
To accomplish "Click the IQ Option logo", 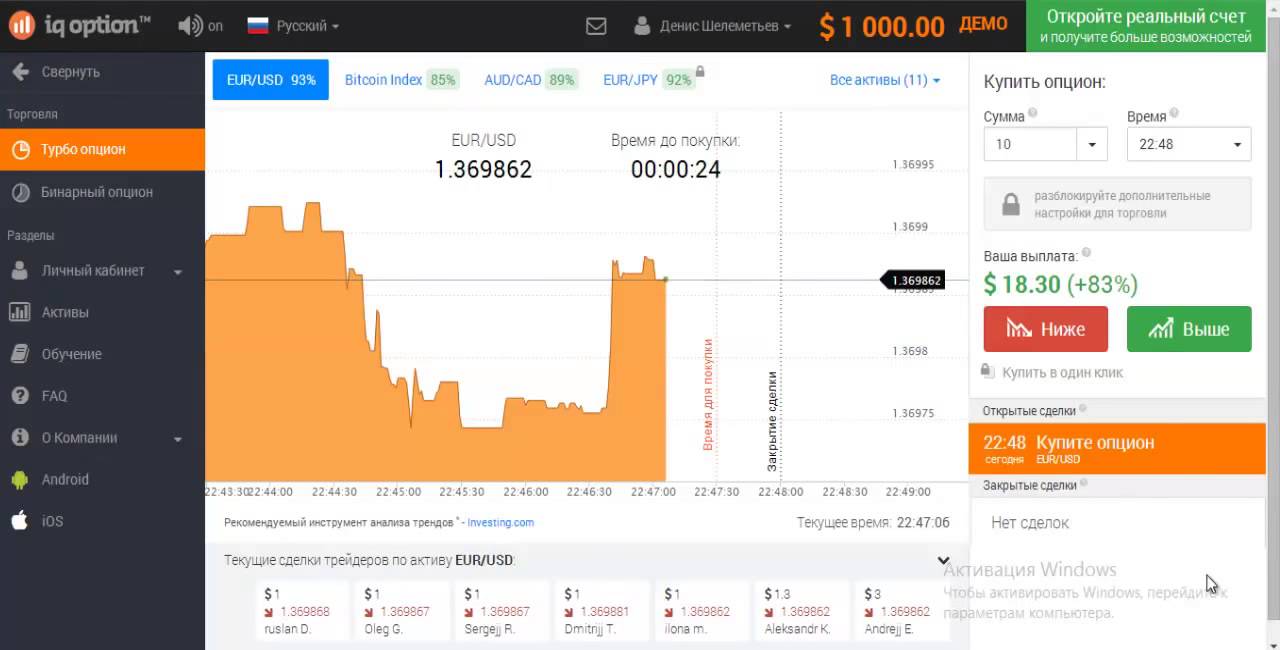I will pyautogui.click(x=80, y=25).
